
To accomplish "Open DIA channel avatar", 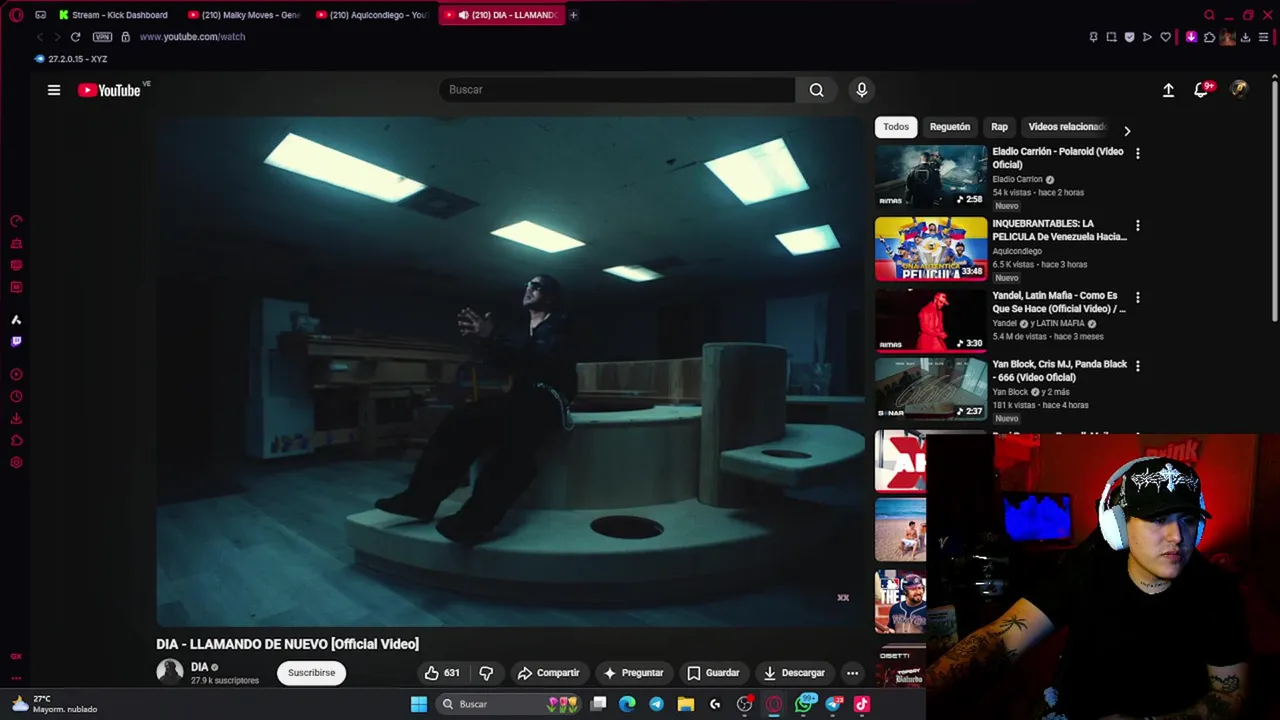I will [170, 672].
